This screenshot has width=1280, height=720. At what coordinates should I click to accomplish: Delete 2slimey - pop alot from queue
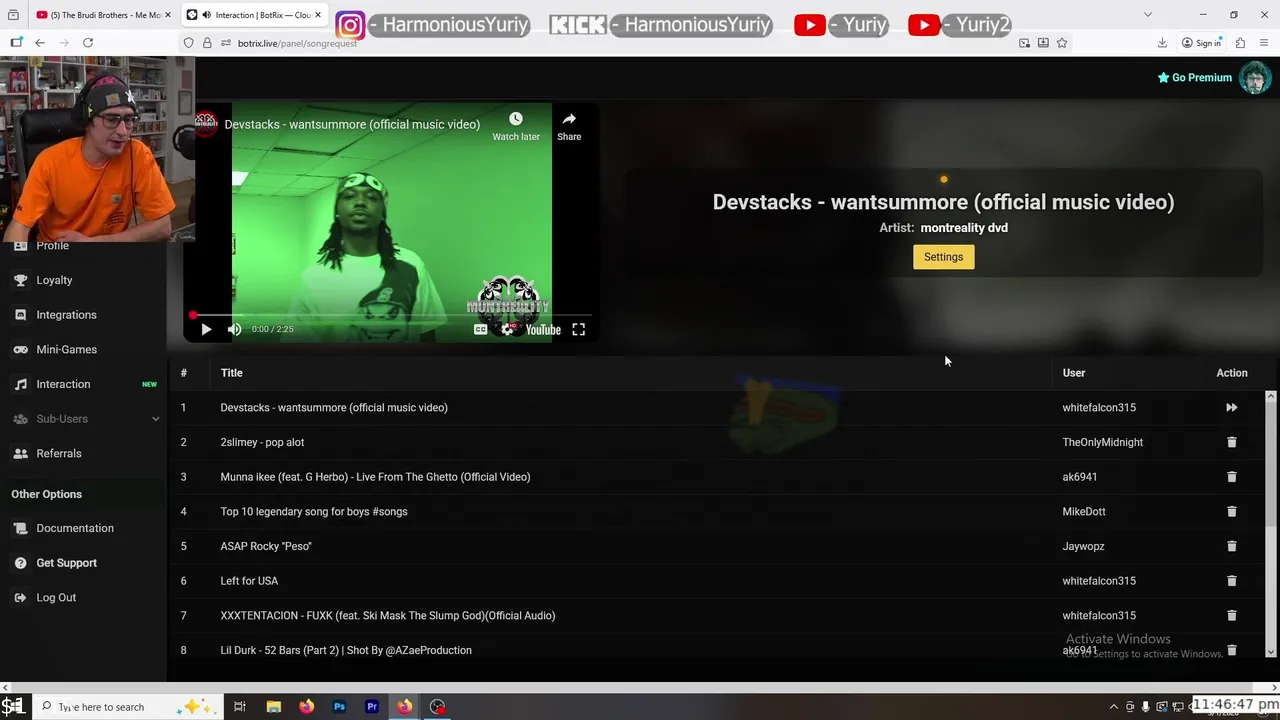(x=1231, y=442)
